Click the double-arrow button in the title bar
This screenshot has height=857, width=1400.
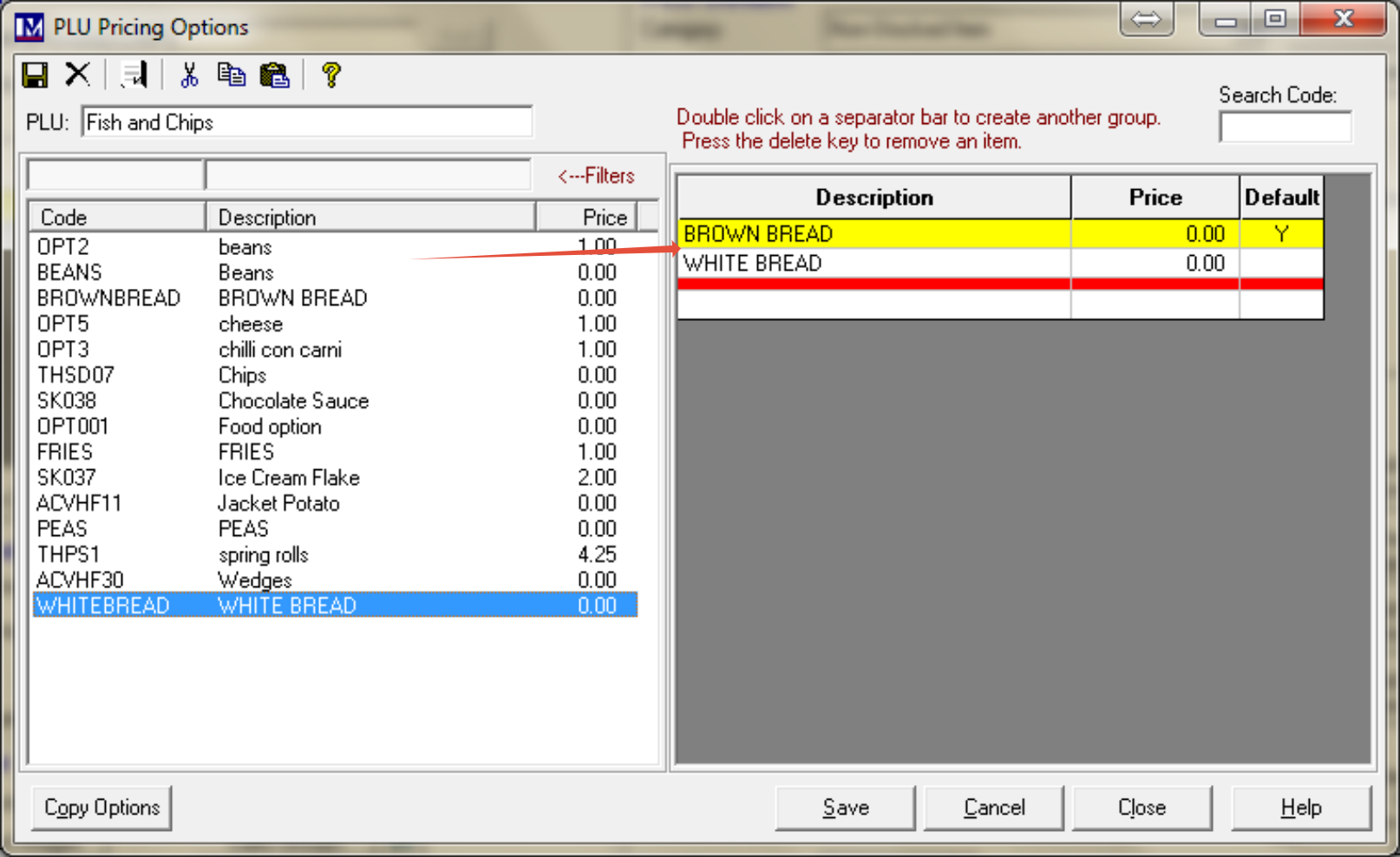click(1146, 19)
